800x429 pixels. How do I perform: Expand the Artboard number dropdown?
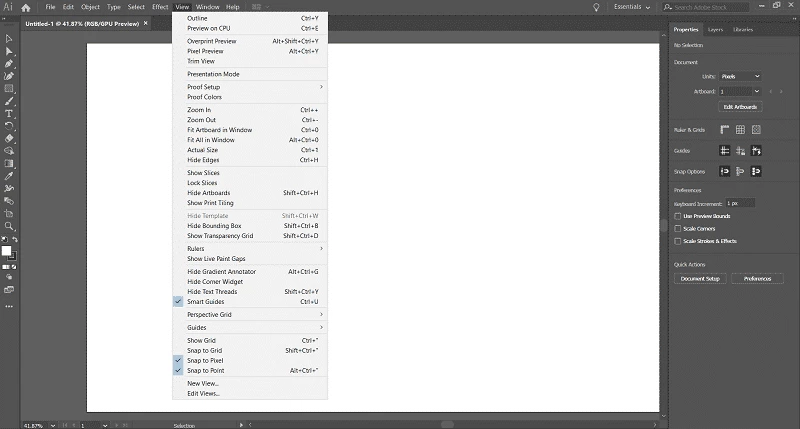[740, 91]
